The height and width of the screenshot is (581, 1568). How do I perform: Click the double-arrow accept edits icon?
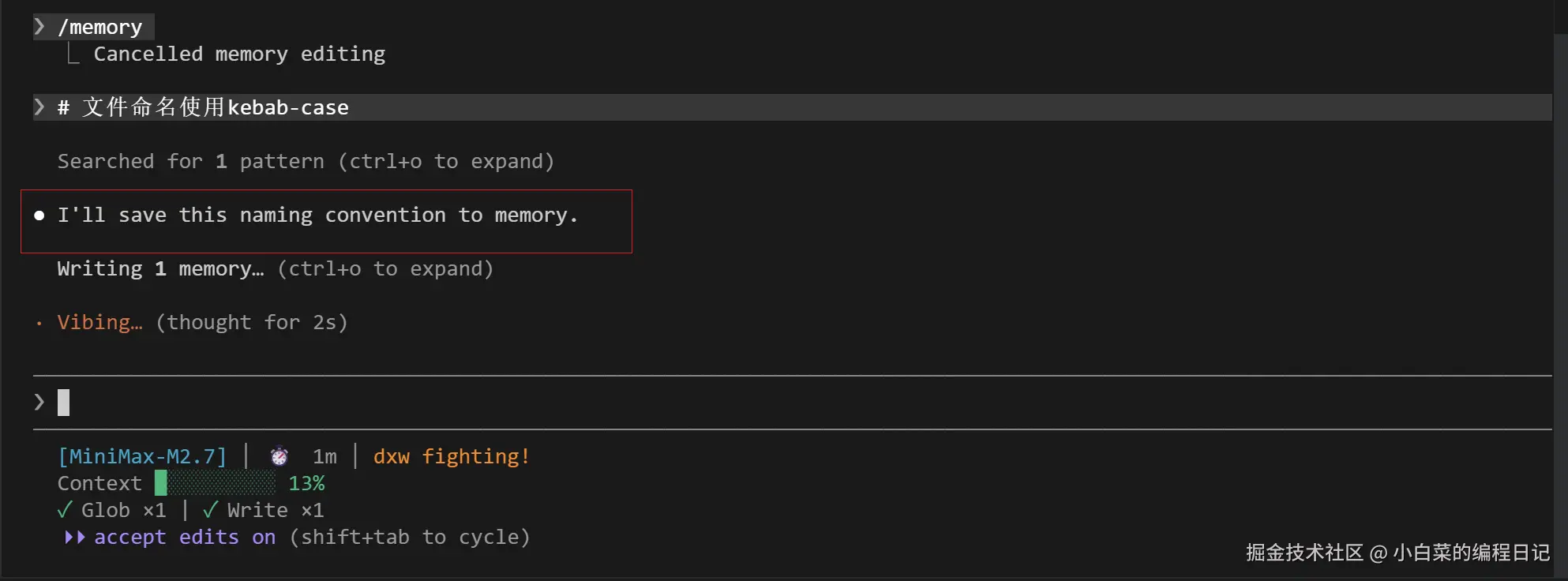[x=74, y=537]
